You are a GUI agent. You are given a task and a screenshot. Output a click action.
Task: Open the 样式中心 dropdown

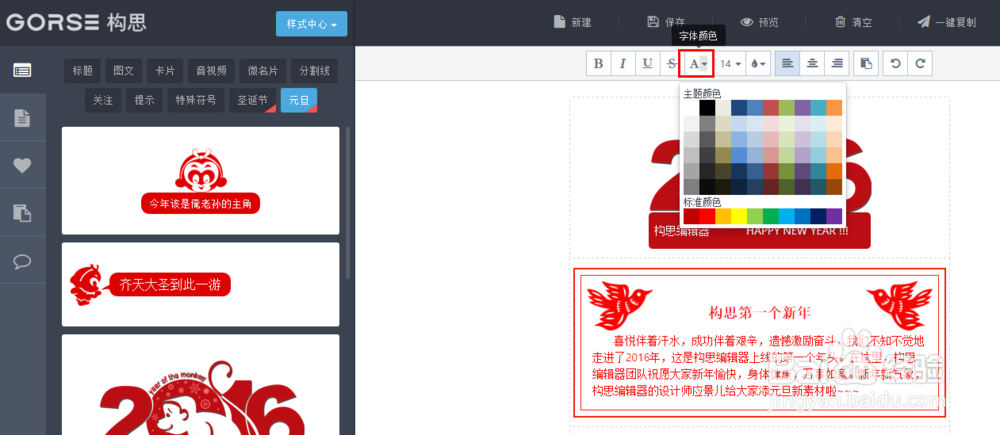[311, 24]
